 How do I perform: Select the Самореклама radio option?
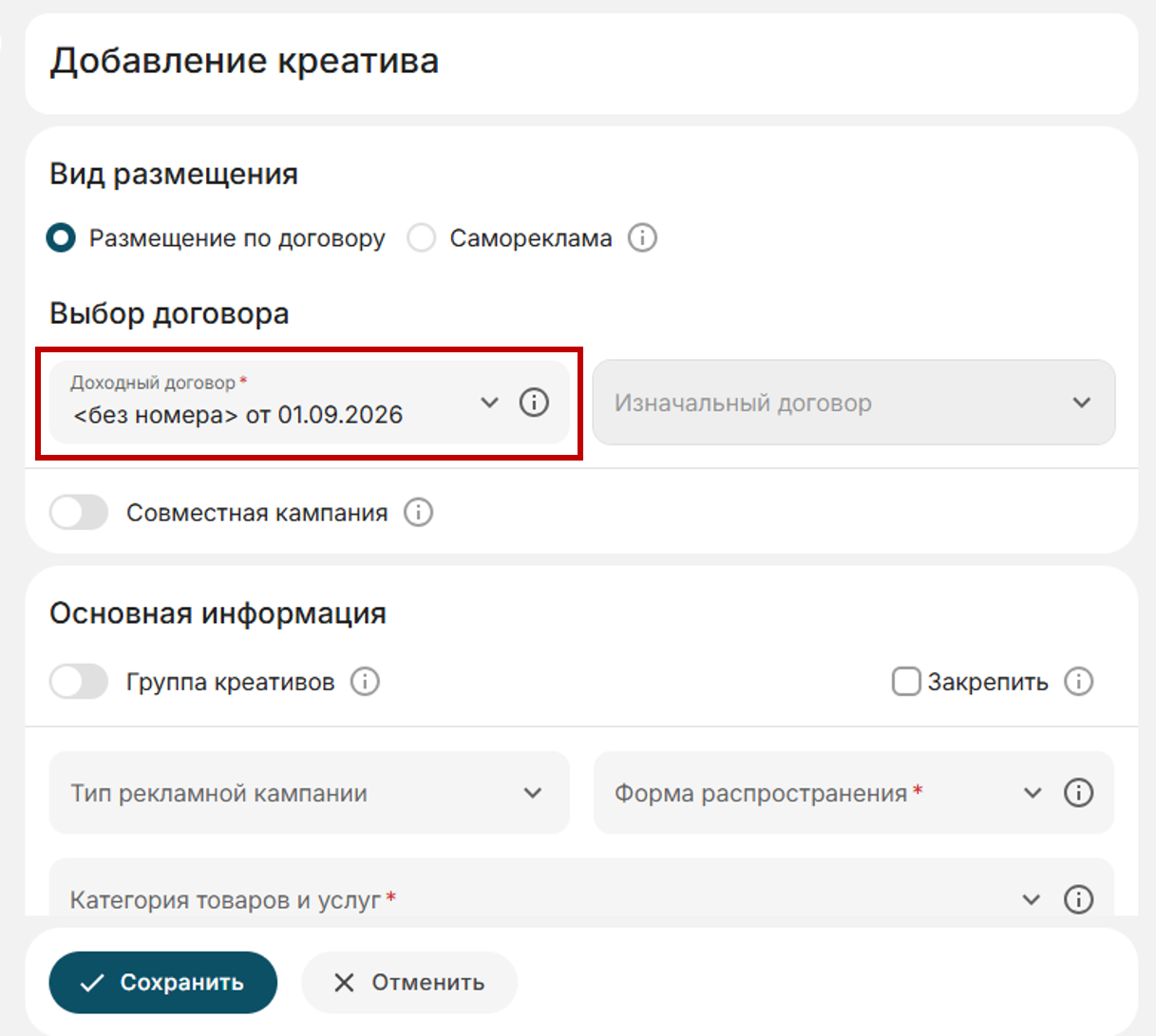[x=421, y=237]
